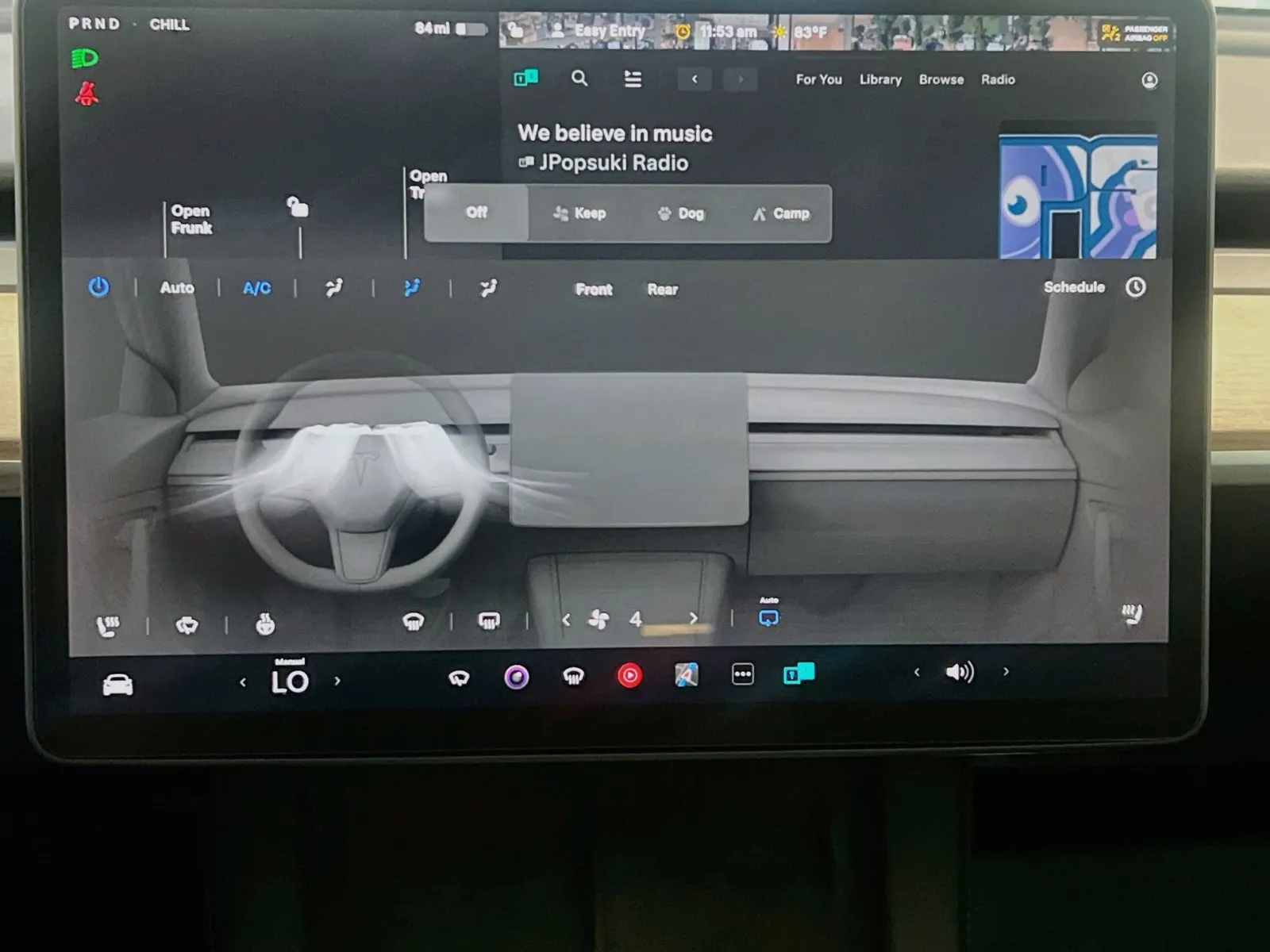Tap the defrost shortcut in bottom dock
The width and height of the screenshot is (1270, 952).
573,676
